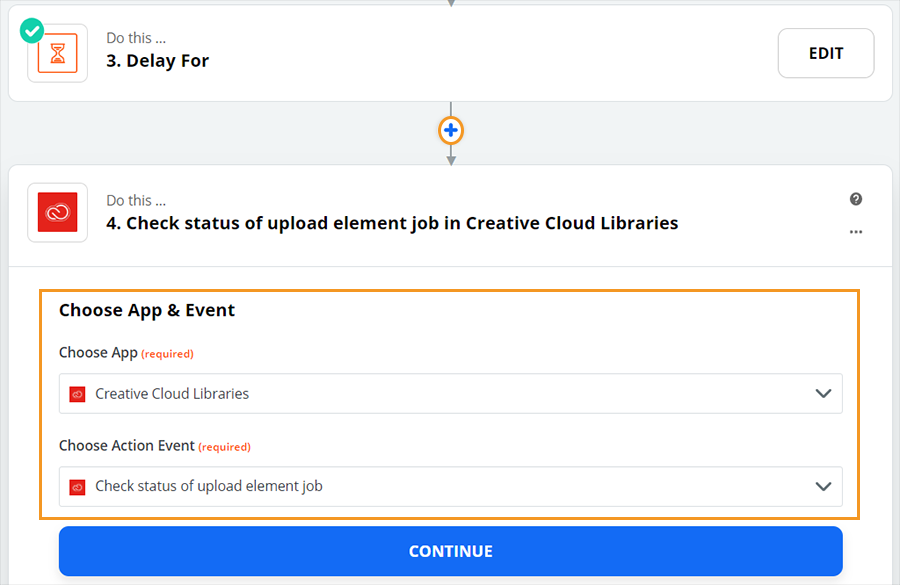Click the Creative Cloud Libraries field text
900x585 pixels.
(171, 393)
